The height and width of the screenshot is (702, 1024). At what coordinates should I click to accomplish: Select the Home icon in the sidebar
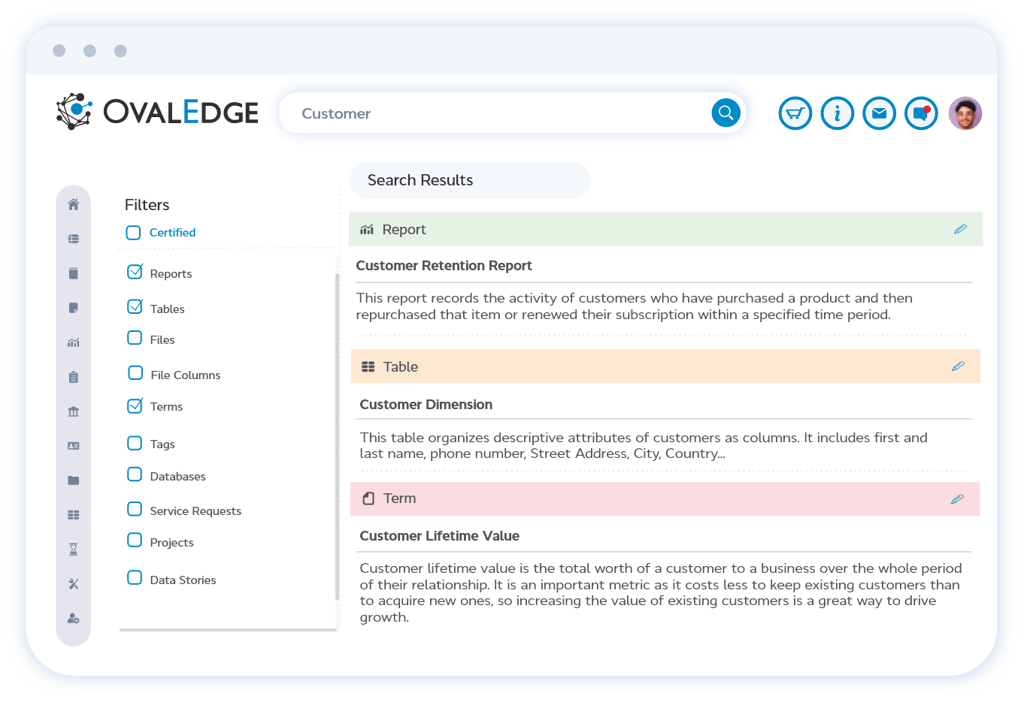(x=73, y=203)
